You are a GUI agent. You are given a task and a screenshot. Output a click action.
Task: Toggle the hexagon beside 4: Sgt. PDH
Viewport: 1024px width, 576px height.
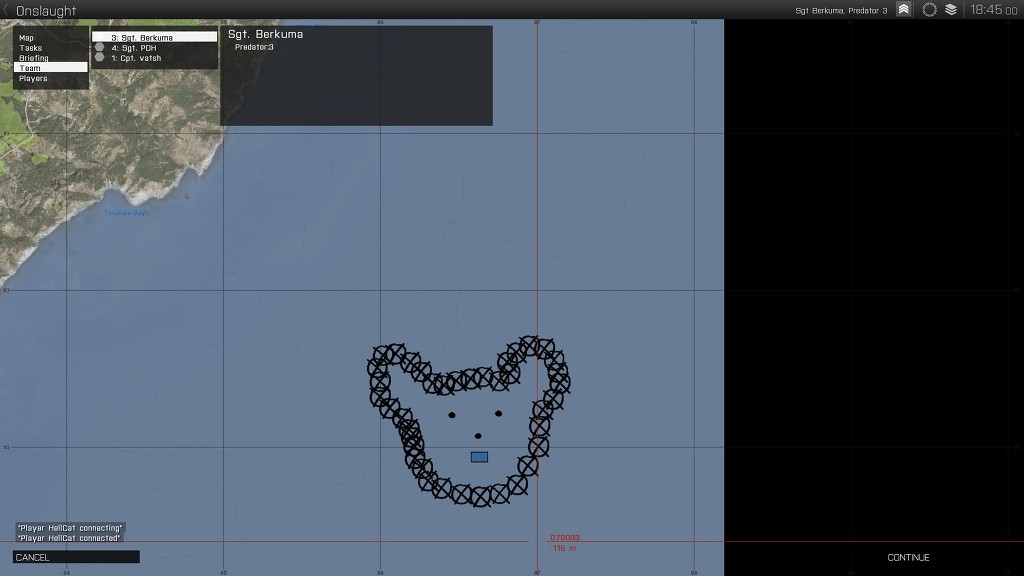click(x=99, y=47)
